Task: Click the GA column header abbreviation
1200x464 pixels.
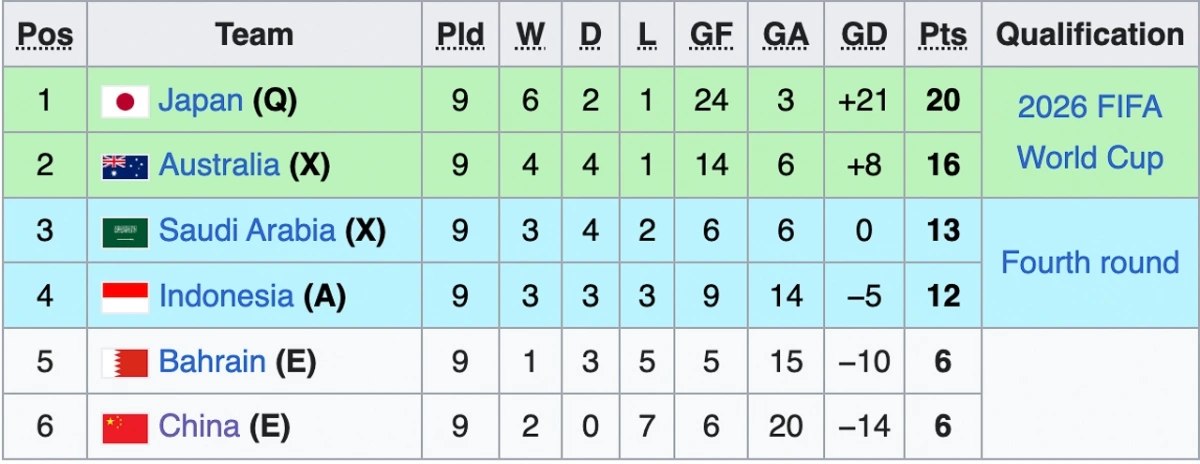Action: pyautogui.click(x=786, y=35)
